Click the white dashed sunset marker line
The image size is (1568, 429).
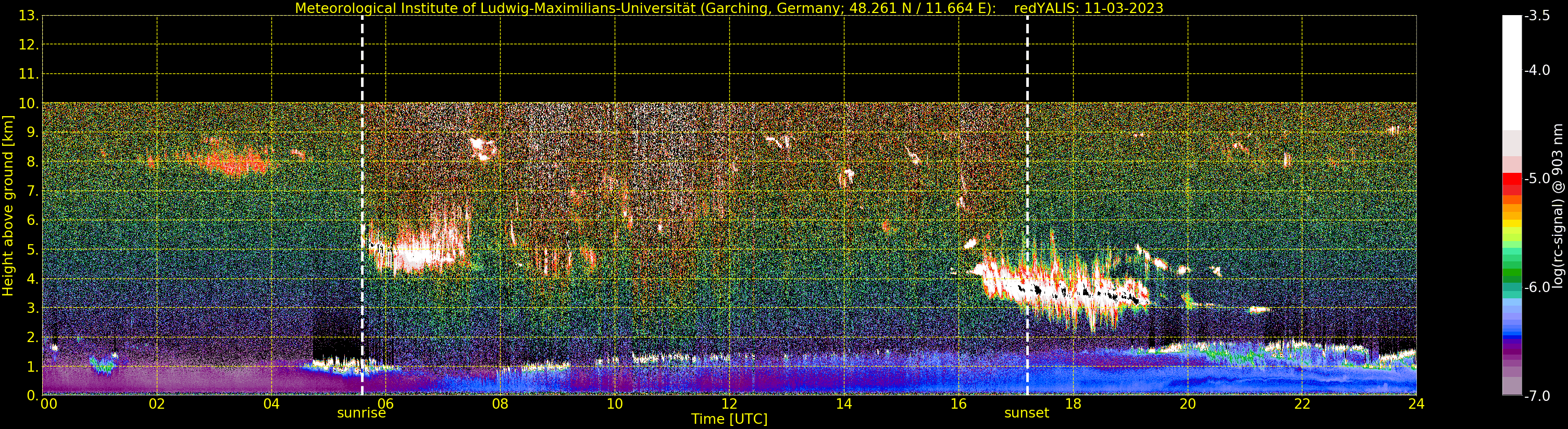pos(1027,206)
